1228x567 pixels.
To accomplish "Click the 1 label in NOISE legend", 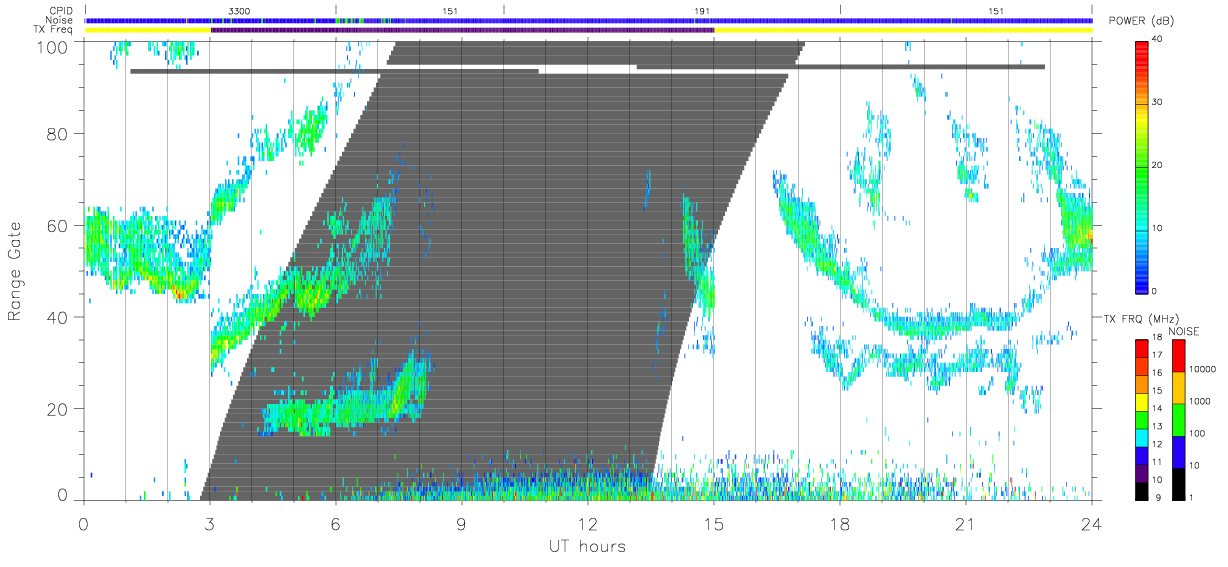I will (x=1191, y=497).
